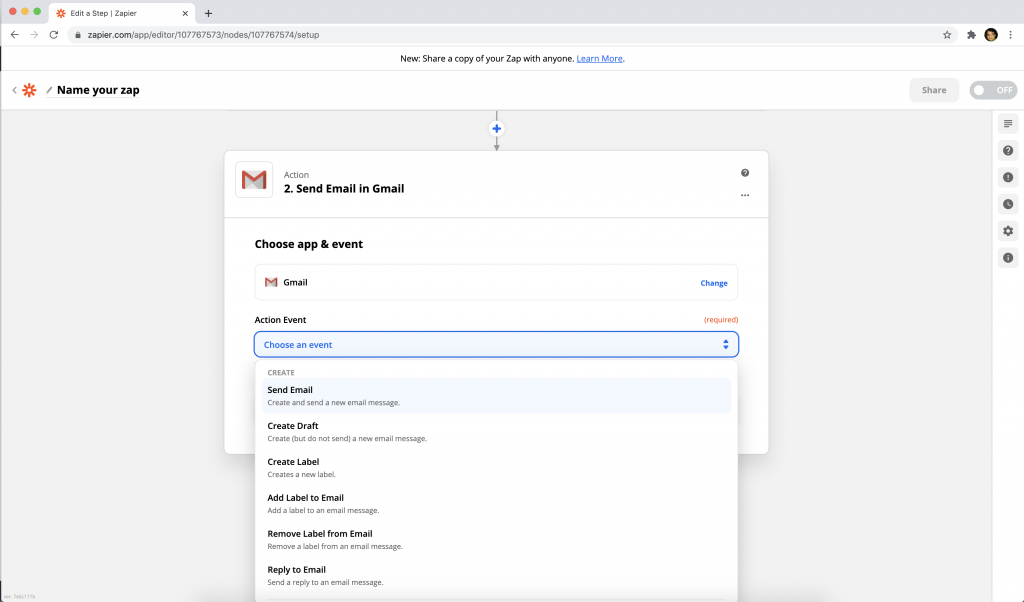Open a new browser tab
Screen dimensions: 1024x602
208,13
